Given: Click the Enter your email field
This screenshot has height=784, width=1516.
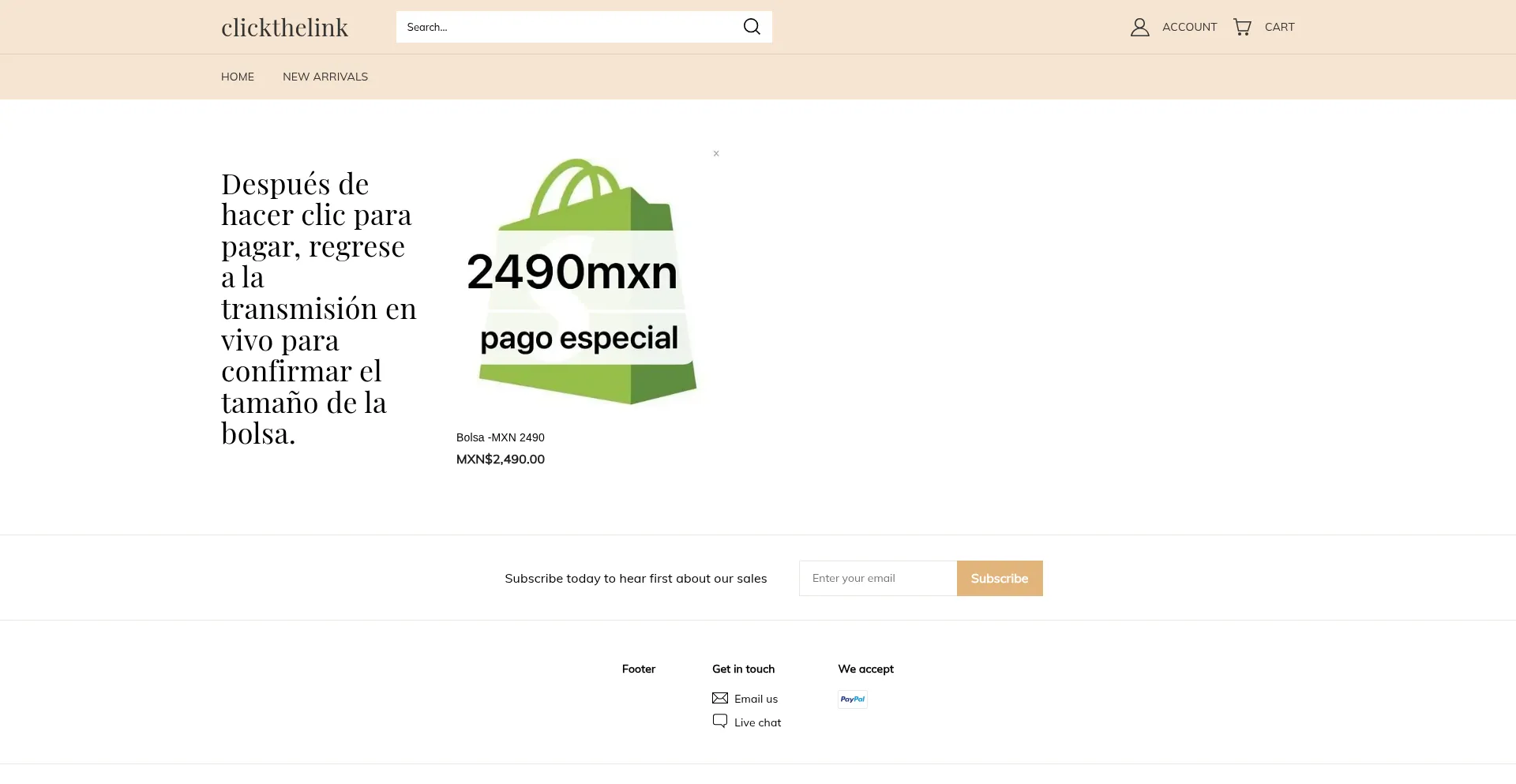Looking at the screenshot, I should (x=876, y=578).
